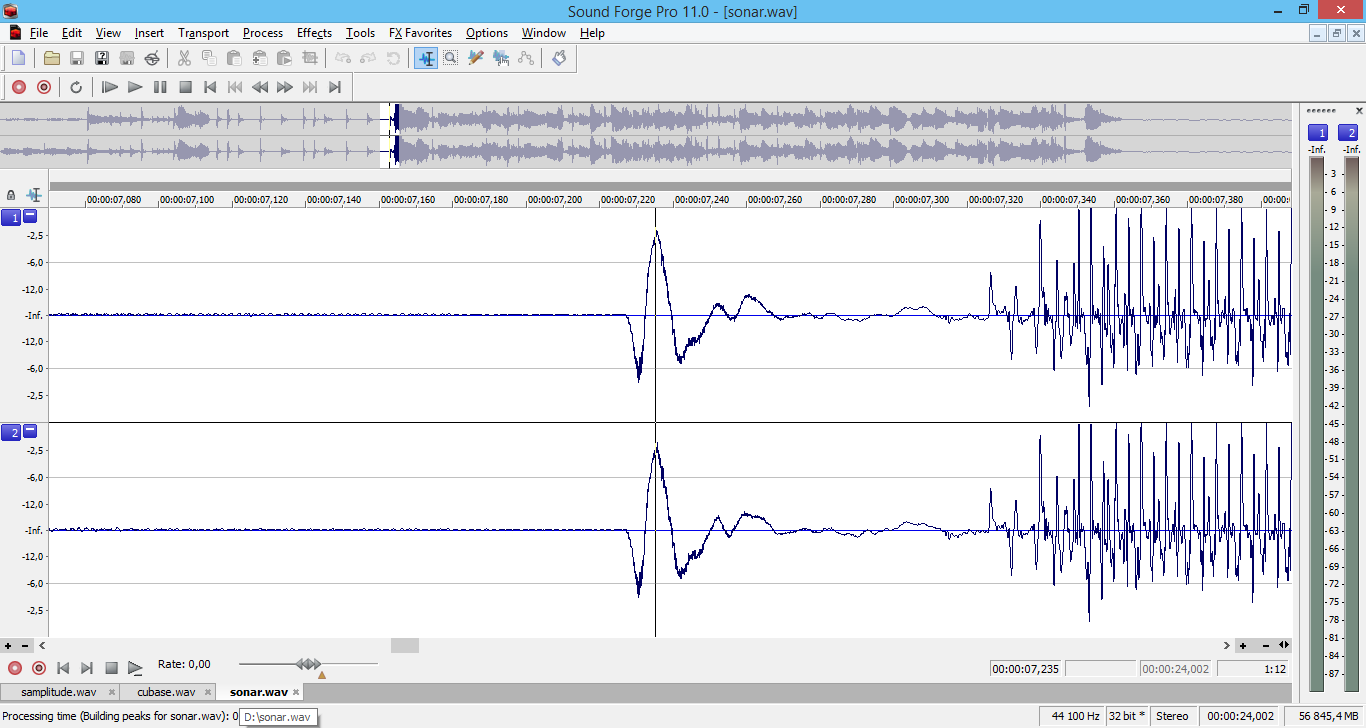The height and width of the screenshot is (728, 1366).
Task: Click Record in data window bottom transport
Action: tap(14, 668)
